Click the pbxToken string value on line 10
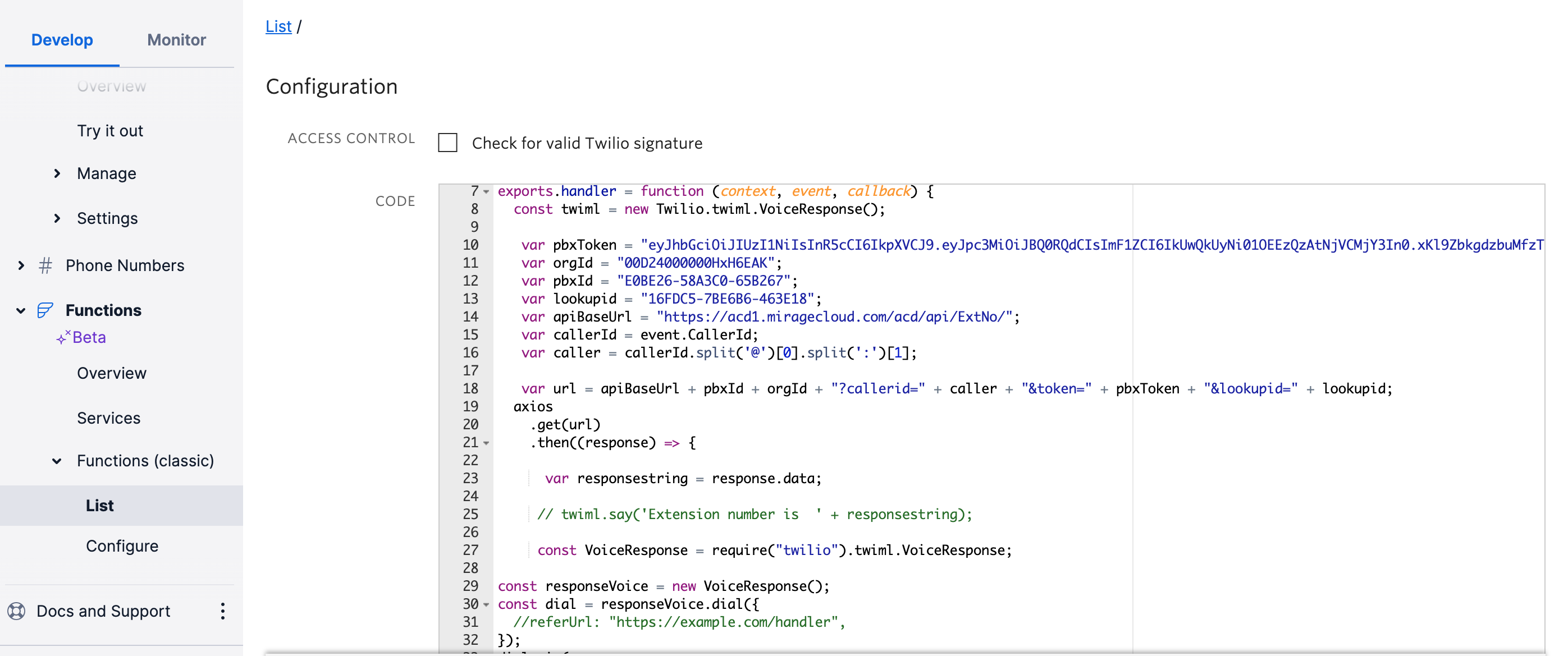The image size is (1568, 656). point(1091,245)
